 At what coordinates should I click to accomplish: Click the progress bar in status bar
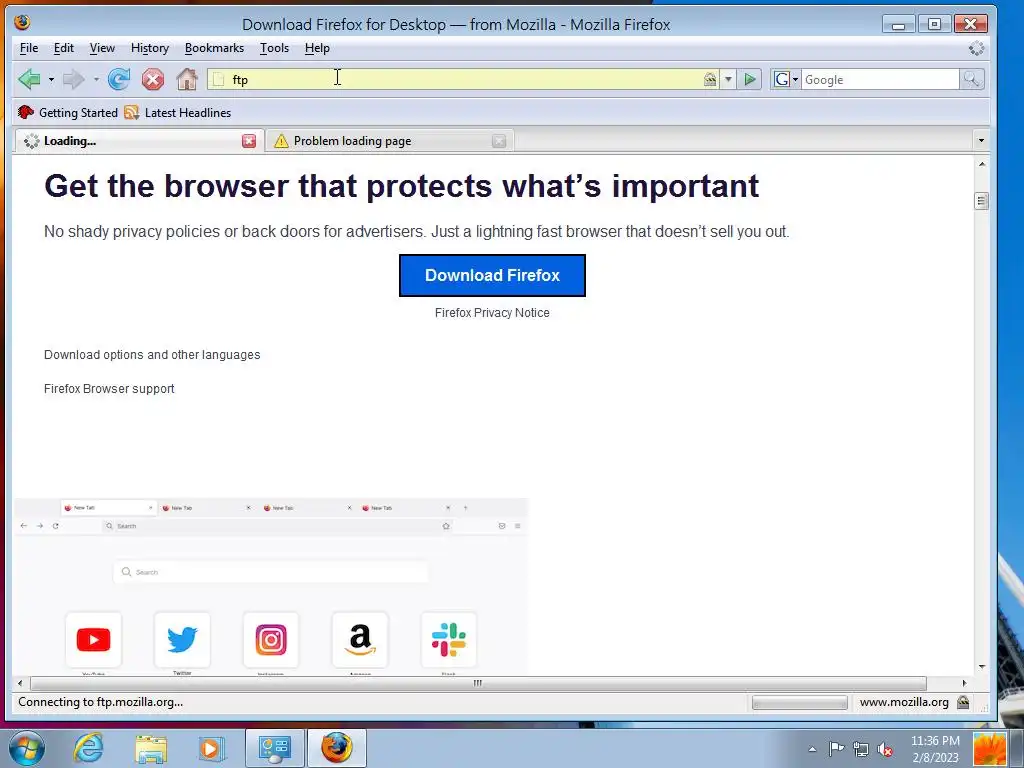coord(799,703)
